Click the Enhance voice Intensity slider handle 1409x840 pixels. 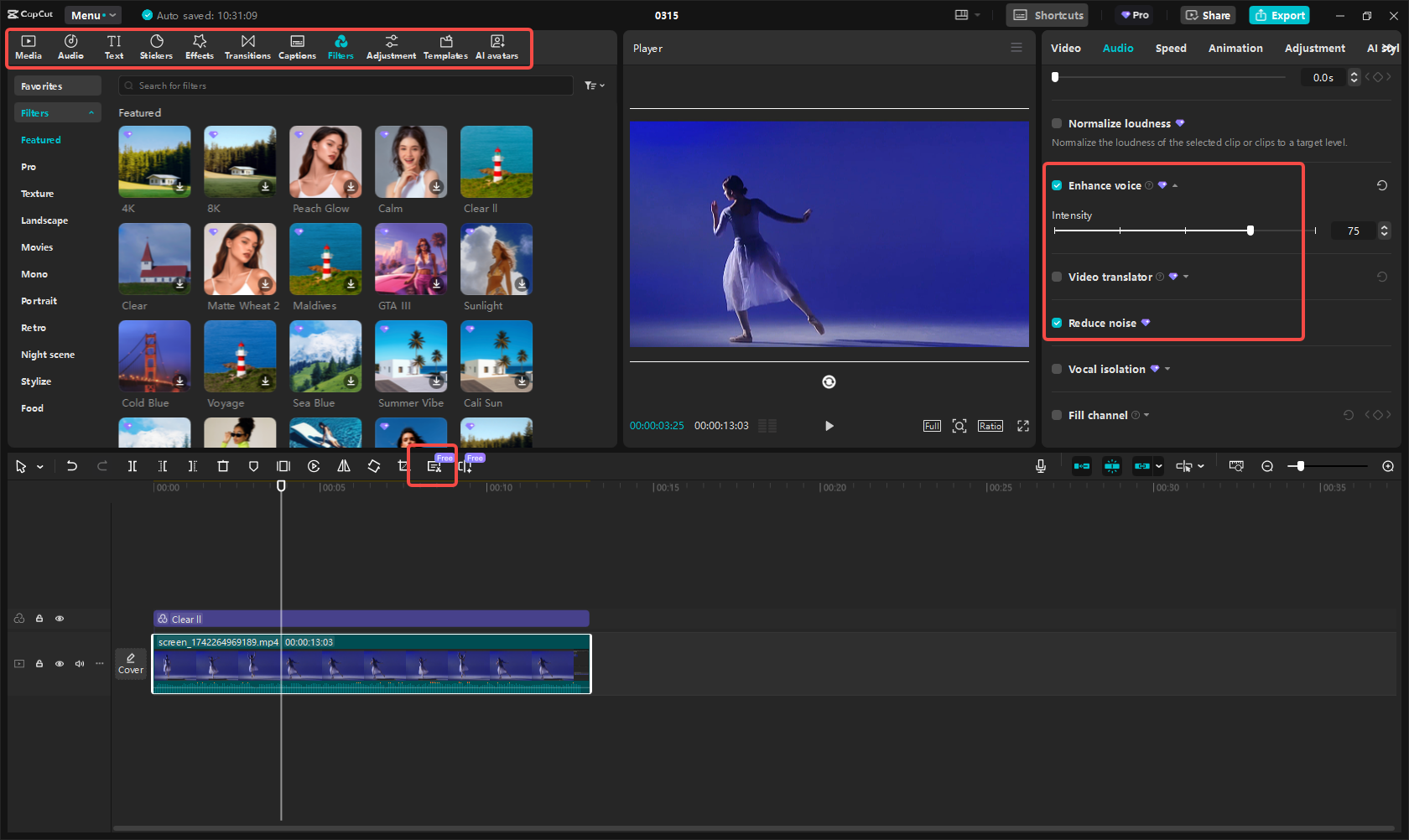pyautogui.click(x=1250, y=229)
